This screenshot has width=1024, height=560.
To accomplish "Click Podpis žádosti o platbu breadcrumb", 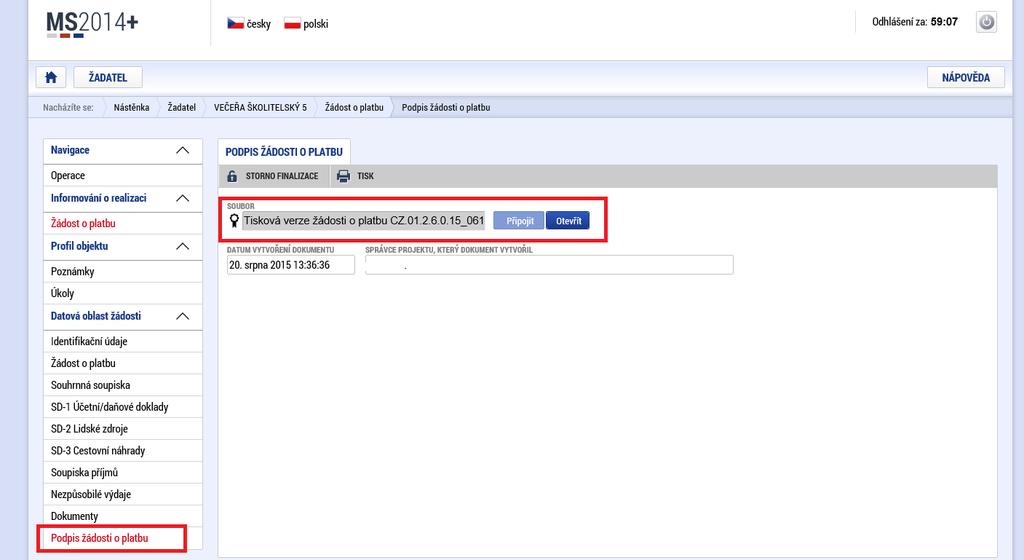I will coord(445,107).
